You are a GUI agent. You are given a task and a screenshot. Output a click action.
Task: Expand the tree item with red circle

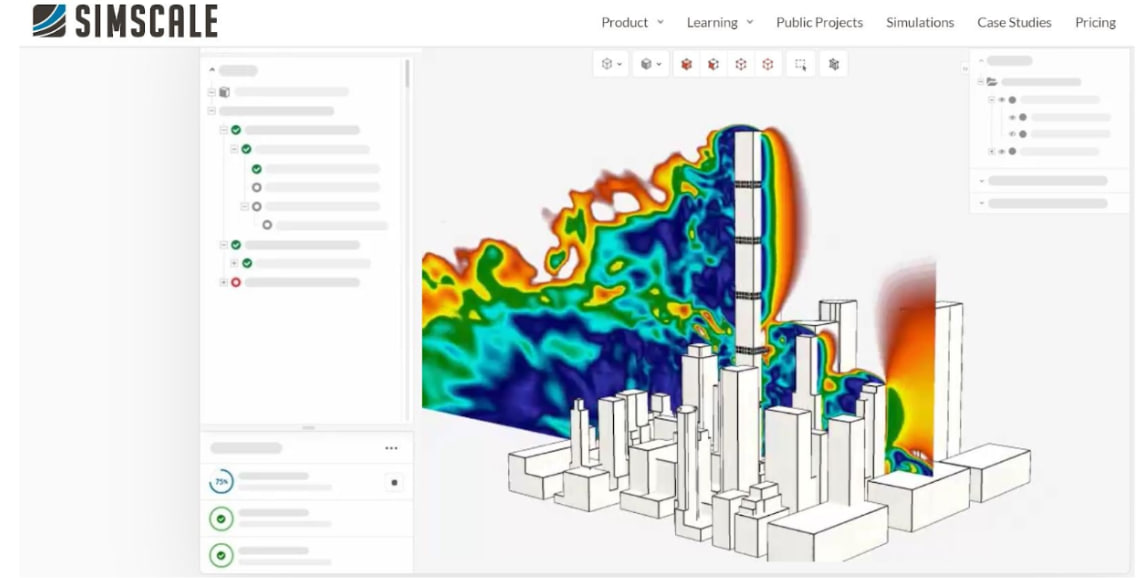tap(223, 283)
